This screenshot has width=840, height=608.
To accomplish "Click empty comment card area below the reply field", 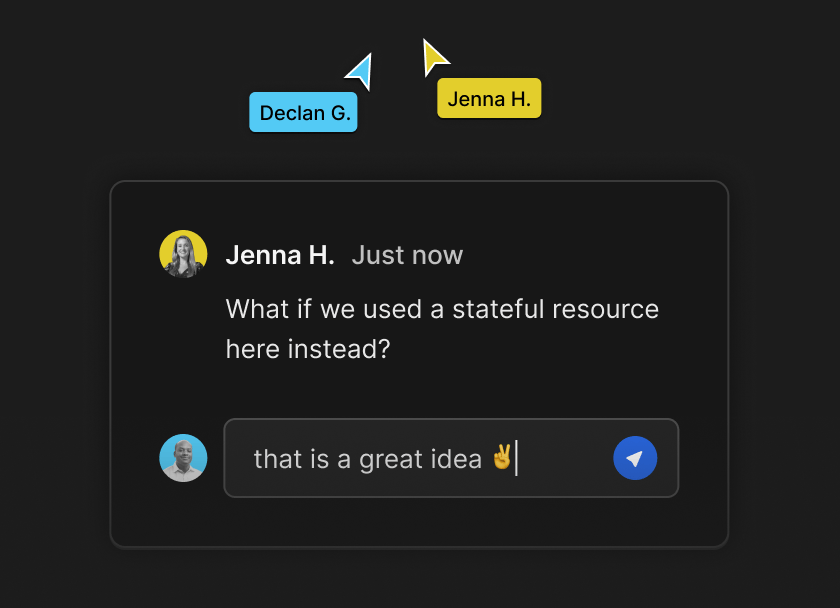I will click(x=418, y=521).
